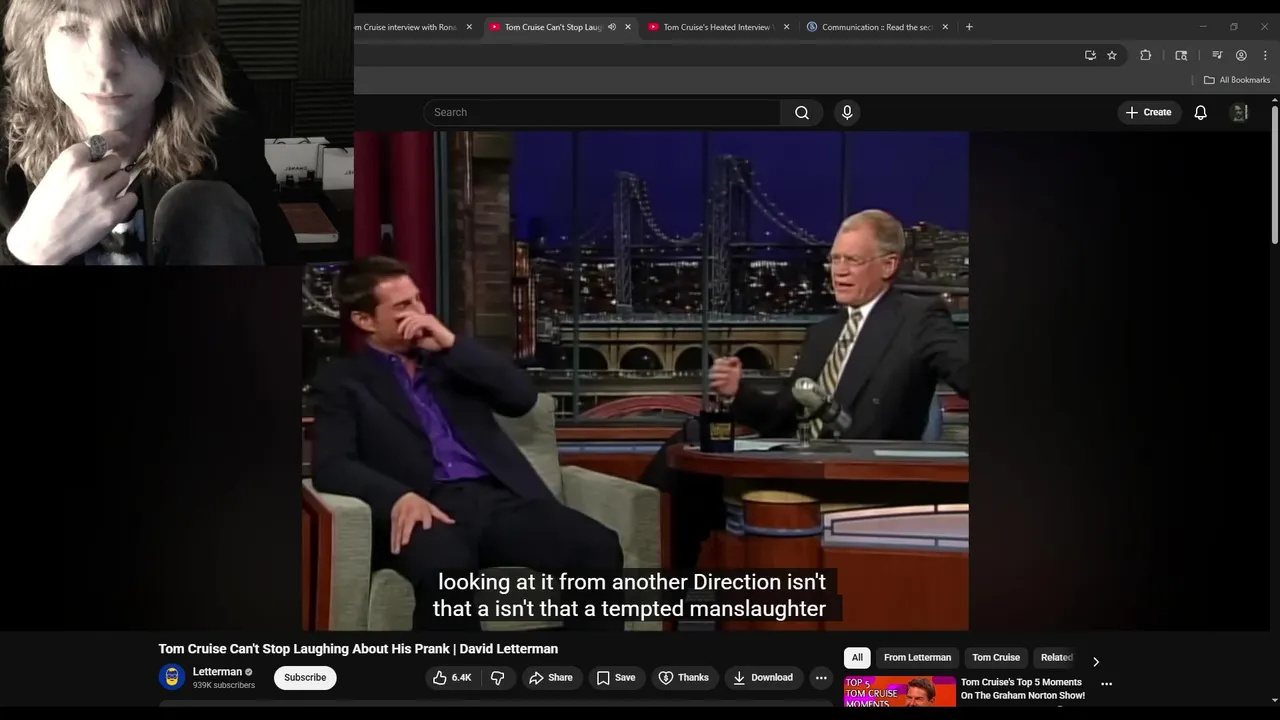Open the tab search icon in toolbar
The width and height of the screenshot is (1280, 720).
point(1181,55)
